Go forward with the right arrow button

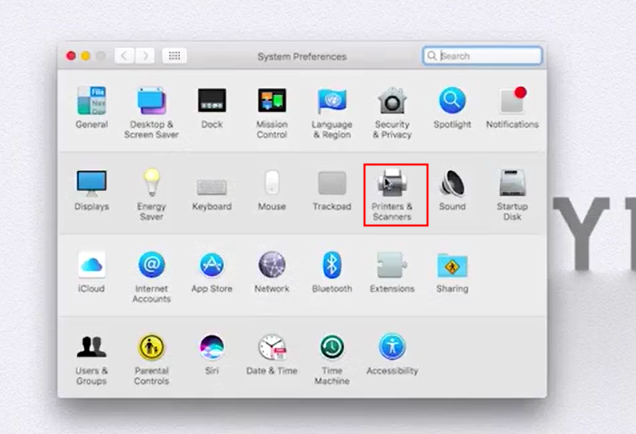point(144,56)
